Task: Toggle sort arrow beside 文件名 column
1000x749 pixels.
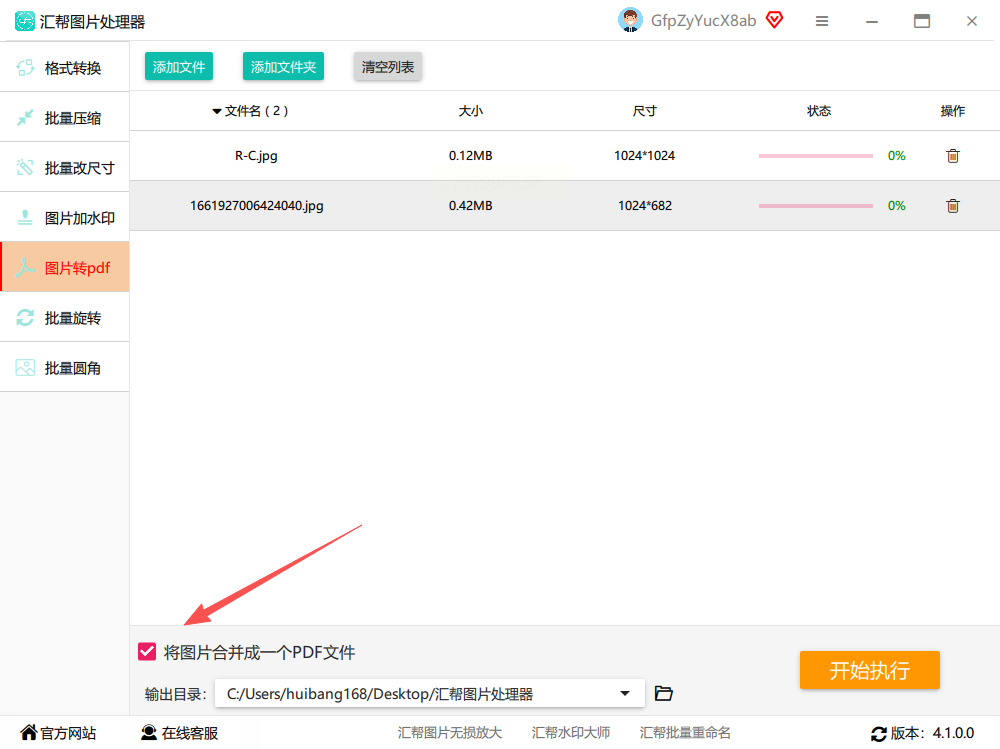Action: coord(217,111)
